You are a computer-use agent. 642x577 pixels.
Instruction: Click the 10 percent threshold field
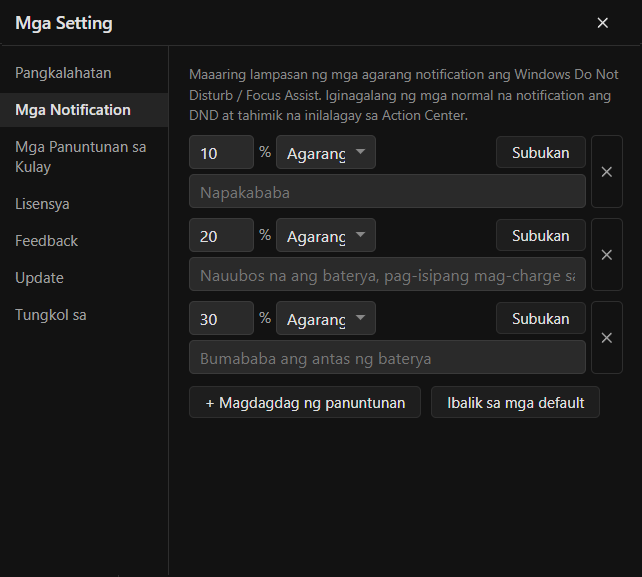pos(221,152)
